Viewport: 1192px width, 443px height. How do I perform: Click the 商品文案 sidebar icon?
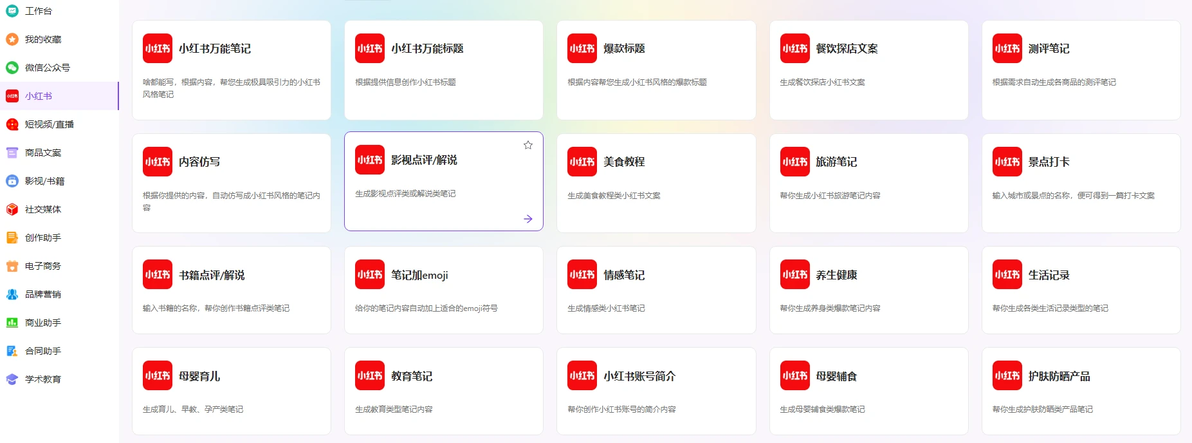[x=12, y=153]
